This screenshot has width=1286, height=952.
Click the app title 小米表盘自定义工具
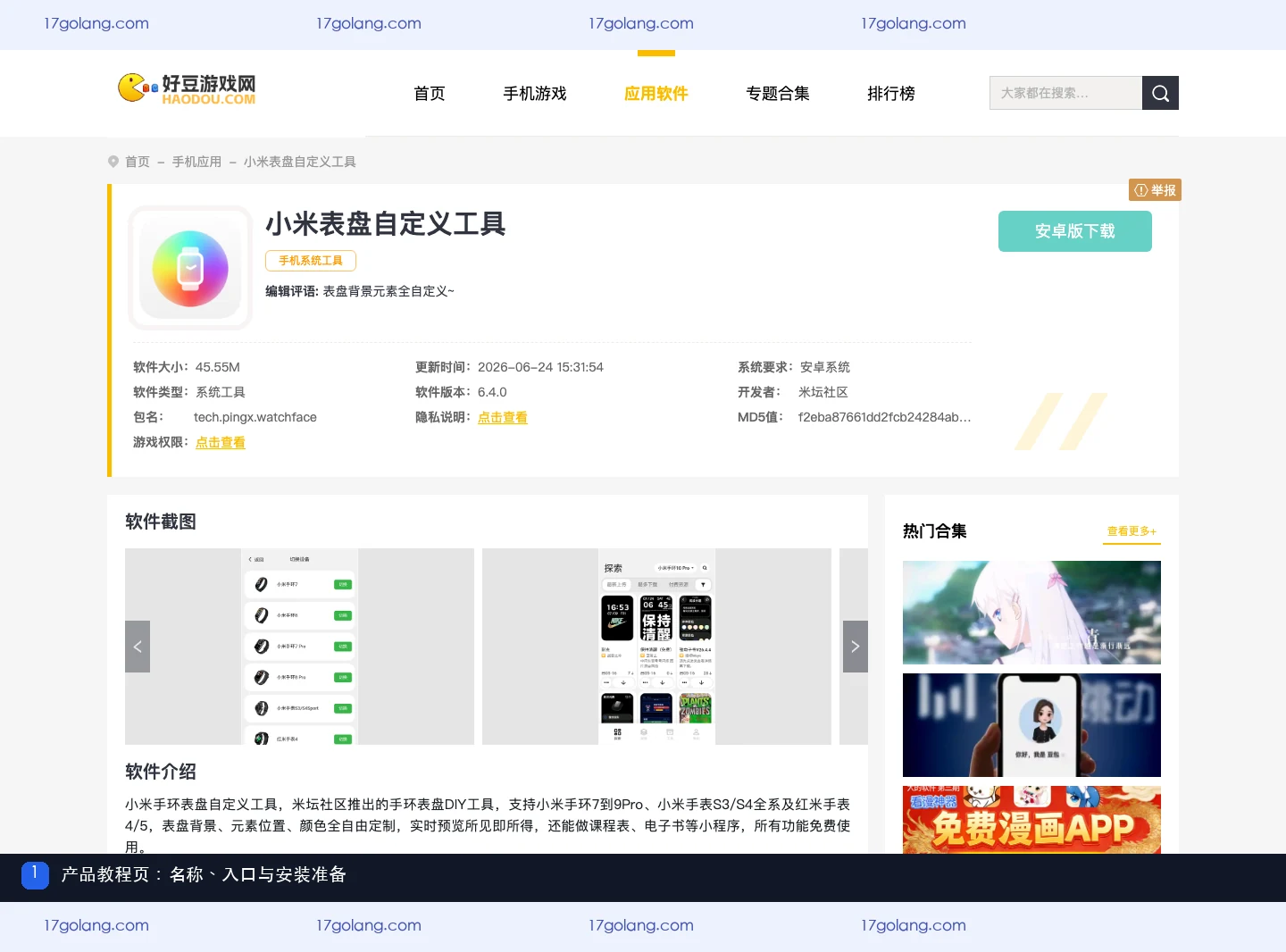click(x=386, y=223)
